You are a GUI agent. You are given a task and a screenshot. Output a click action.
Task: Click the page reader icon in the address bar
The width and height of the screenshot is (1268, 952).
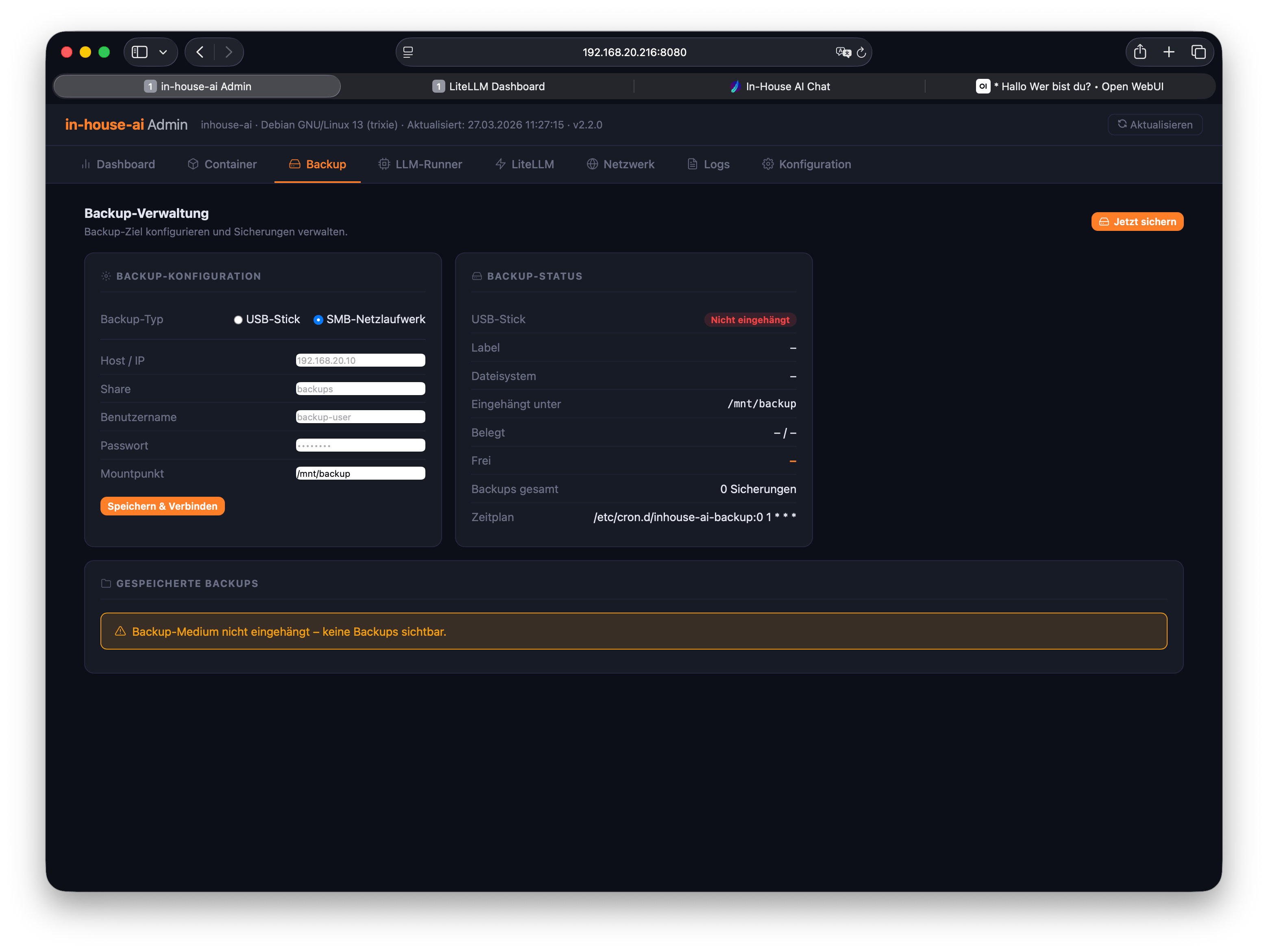[408, 52]
